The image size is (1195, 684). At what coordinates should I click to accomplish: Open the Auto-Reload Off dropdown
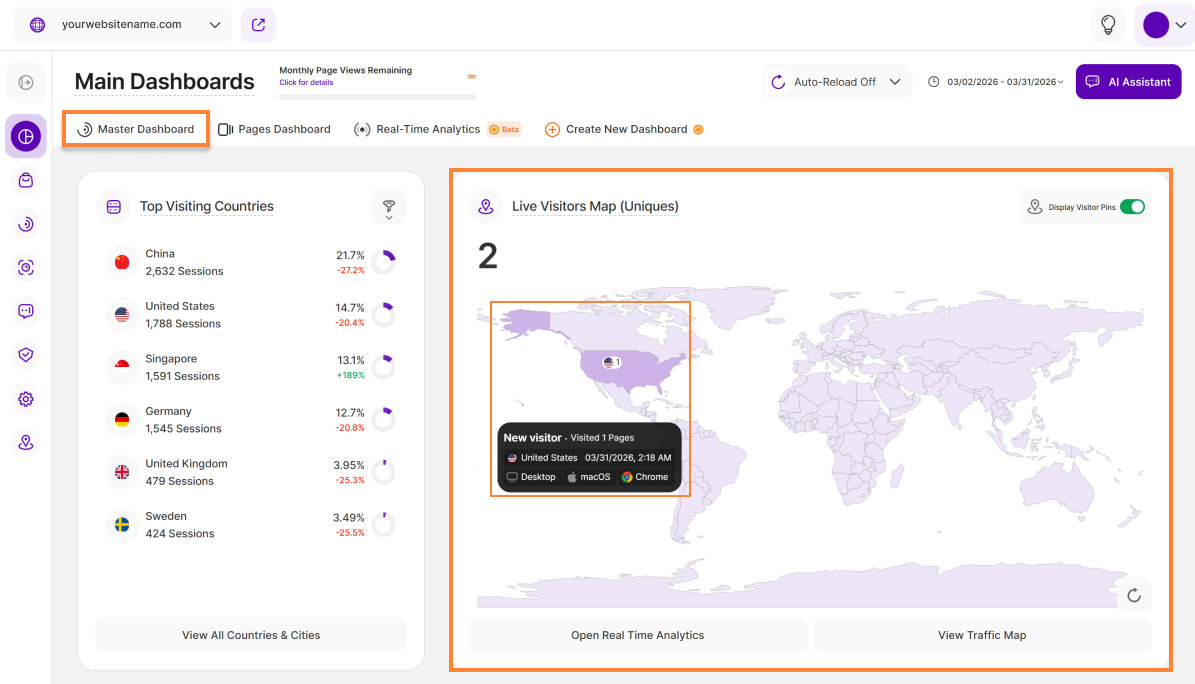coord(837,82)
